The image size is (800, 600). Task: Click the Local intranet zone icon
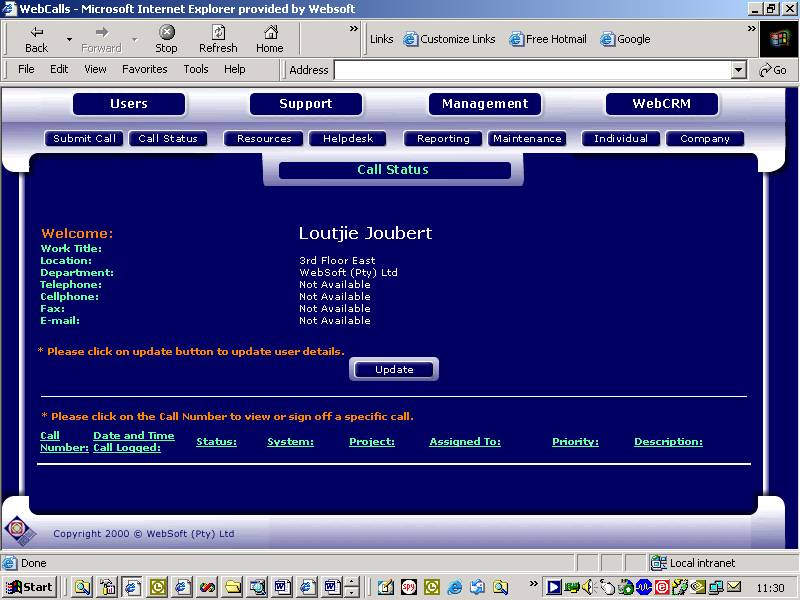[659, 563]
